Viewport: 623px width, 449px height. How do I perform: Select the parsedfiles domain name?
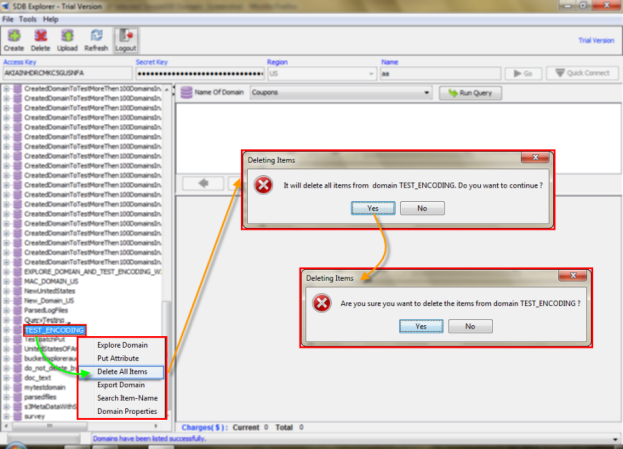pyautogui.click(x=40, y=397)
